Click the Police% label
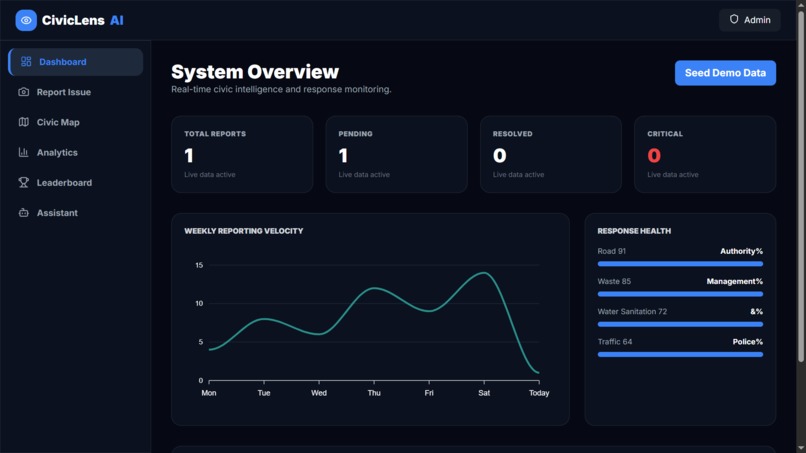The width and height of the screenshot is (806, 453). pos(747,341)
